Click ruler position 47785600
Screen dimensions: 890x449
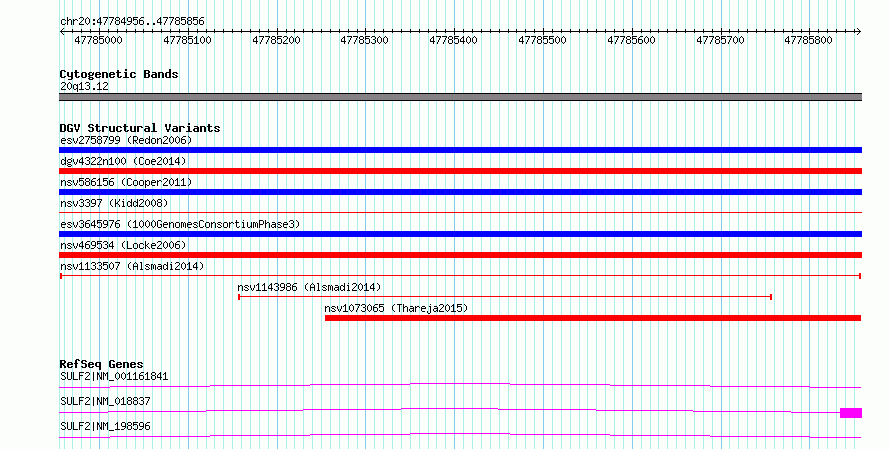(x=631, y=40)
